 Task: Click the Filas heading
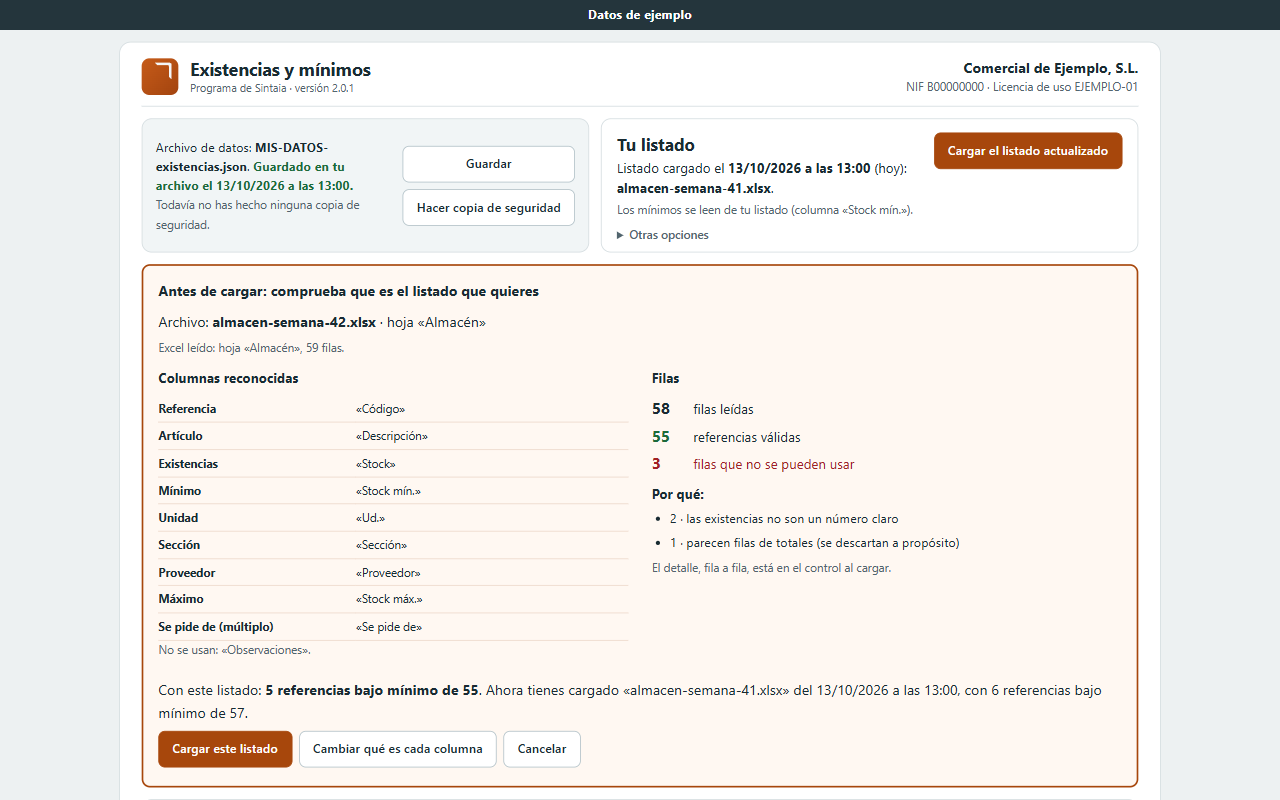click(666, 378)
